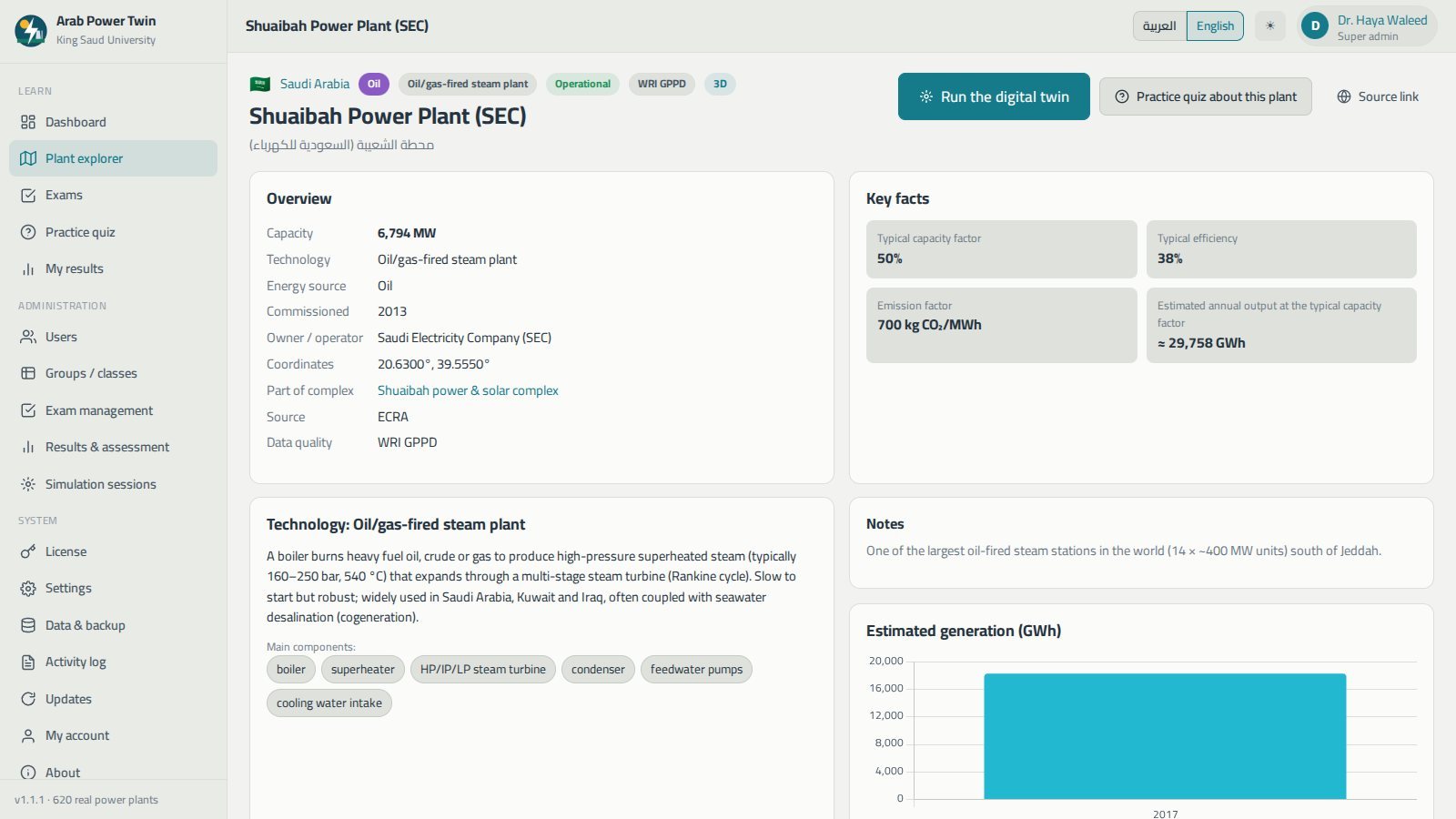Click the 3D badge
This screenshot has height=819, width=1456.
720,84
